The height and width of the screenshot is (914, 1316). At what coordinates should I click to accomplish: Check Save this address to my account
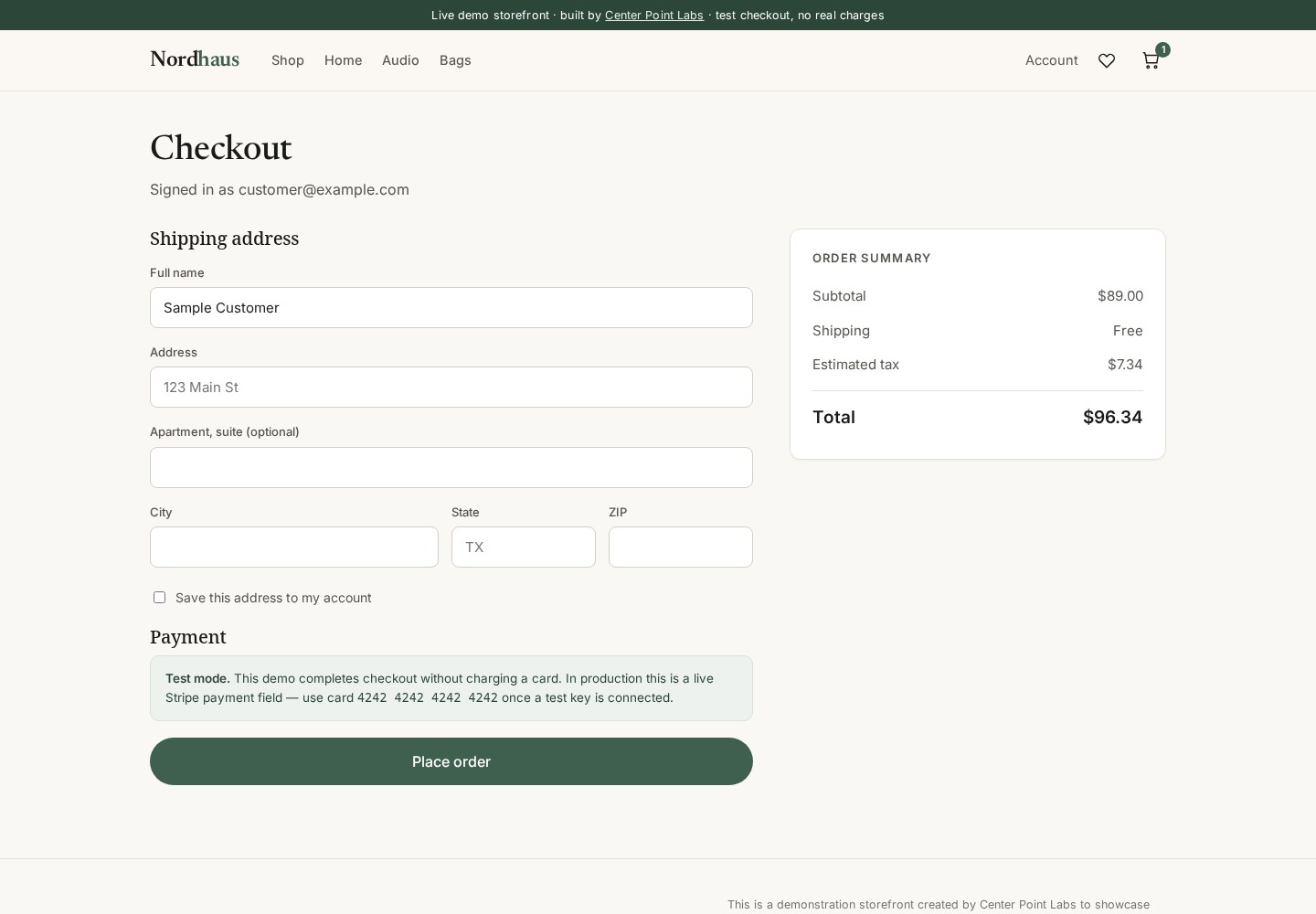159,597
